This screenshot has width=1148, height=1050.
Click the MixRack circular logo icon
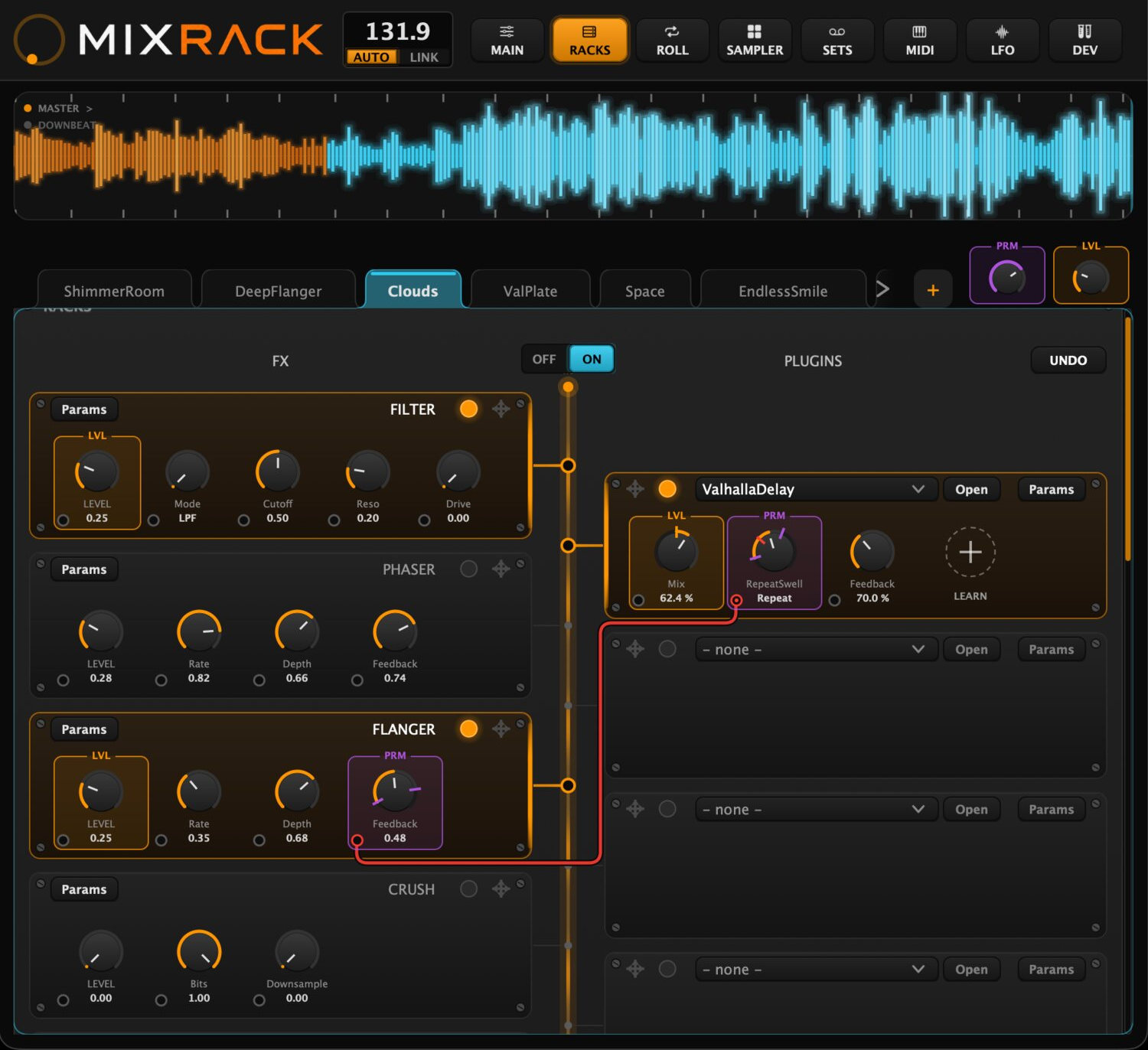pyautogui.click(x=38, y=40)
